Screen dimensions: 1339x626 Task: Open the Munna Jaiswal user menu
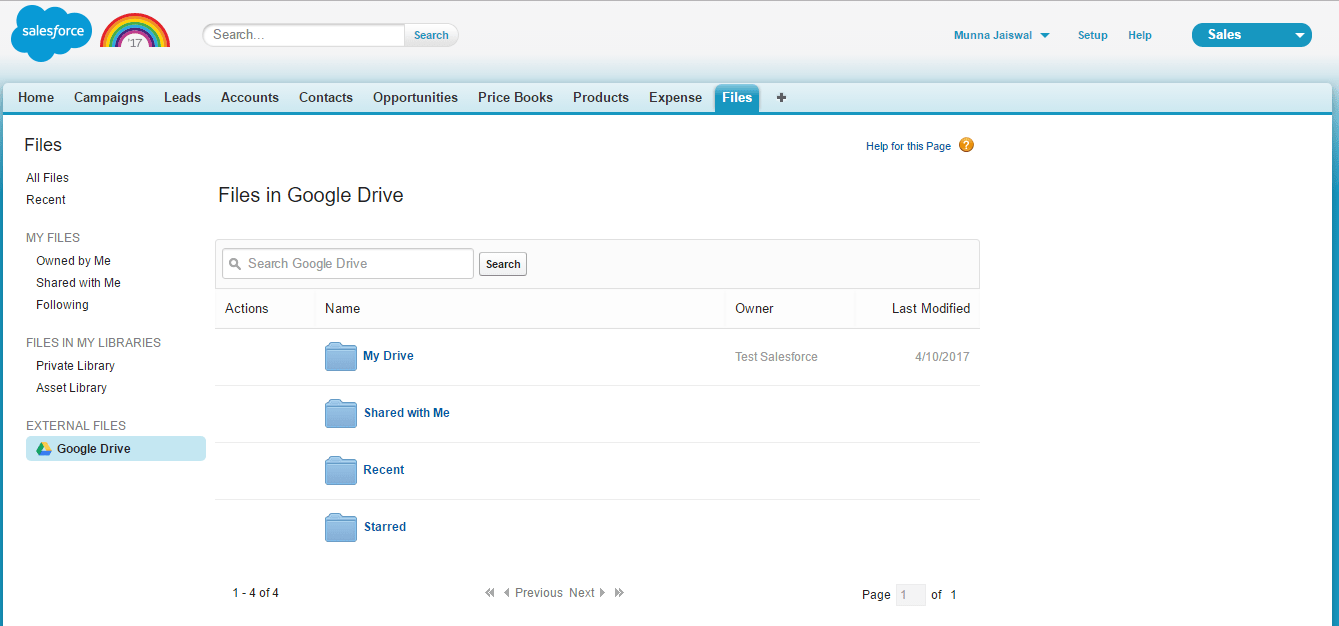(1001, 35)
